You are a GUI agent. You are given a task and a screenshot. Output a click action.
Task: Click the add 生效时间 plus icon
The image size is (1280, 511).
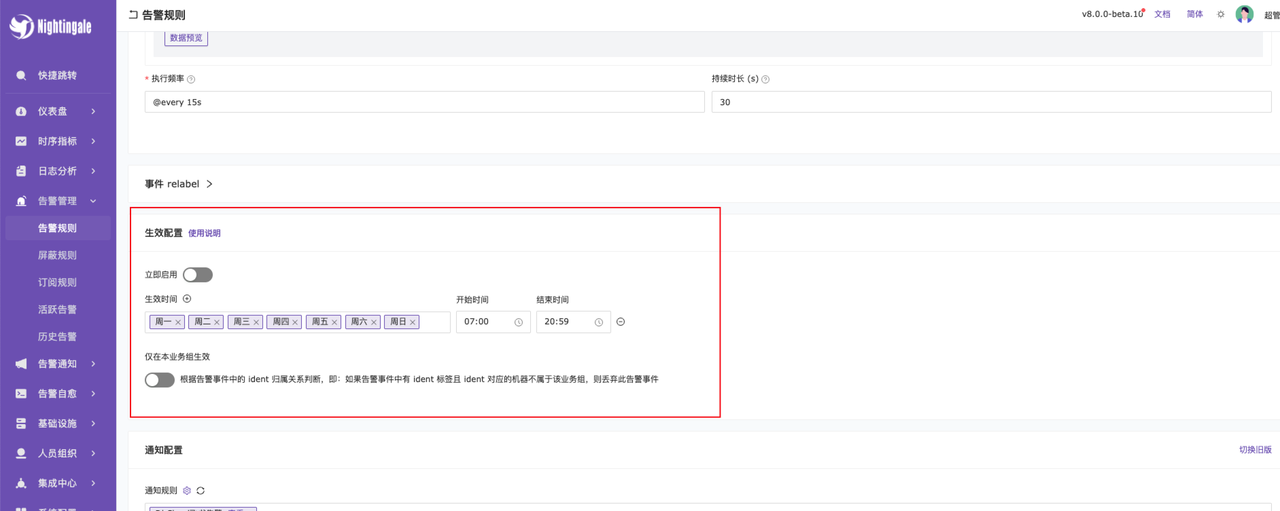[x=187, y=299]
